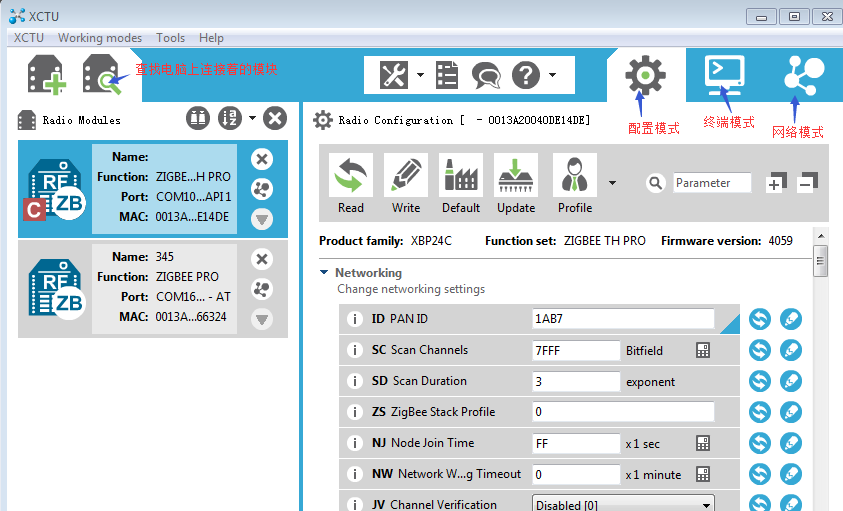Viewport: 843px width, 511px height.
Task: Remove the COM10 module from list
Action: click(x=262, y=159)
